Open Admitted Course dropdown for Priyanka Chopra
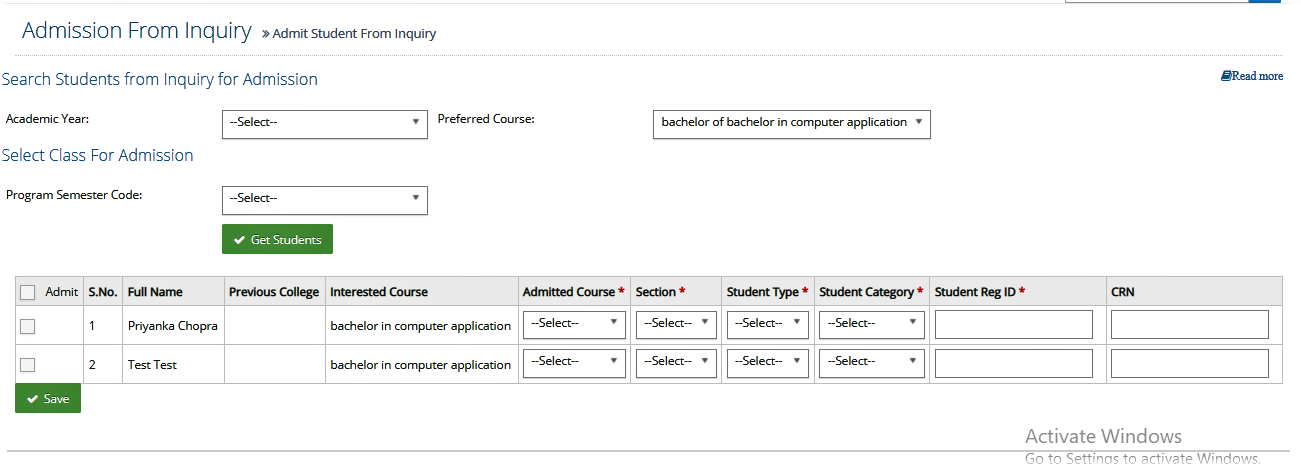 coord(574,324)
